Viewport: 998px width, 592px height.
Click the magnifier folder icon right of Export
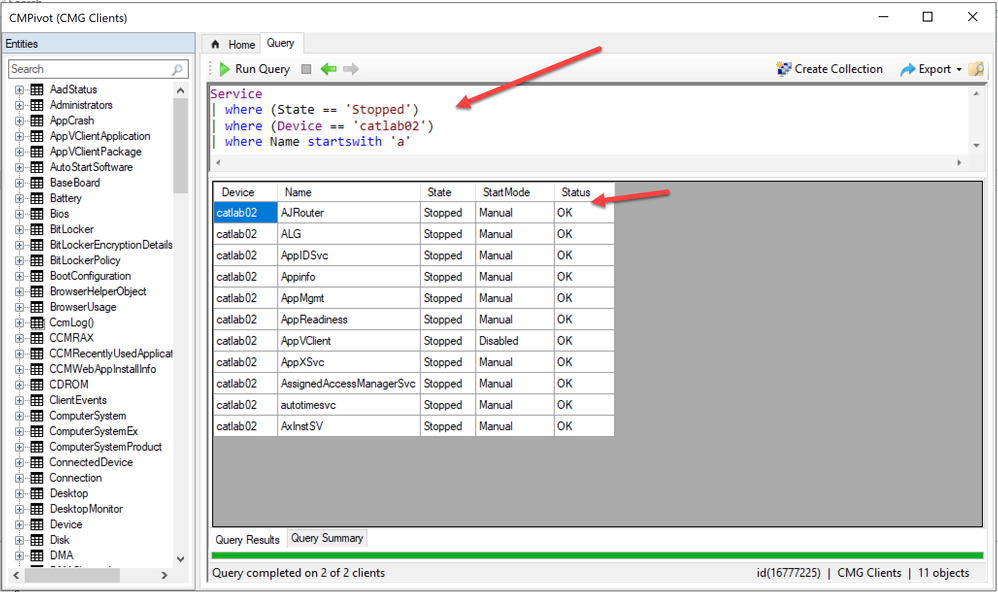976,69
